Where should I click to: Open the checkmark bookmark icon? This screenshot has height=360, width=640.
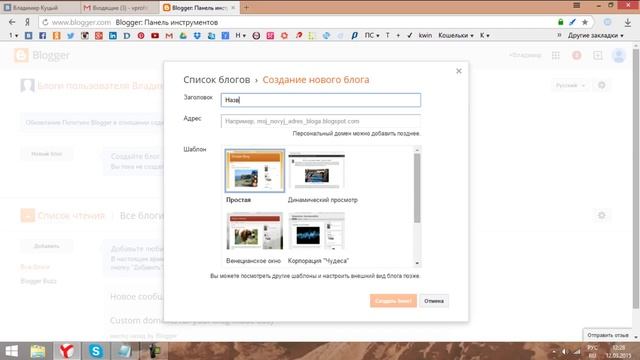point(409,36)
